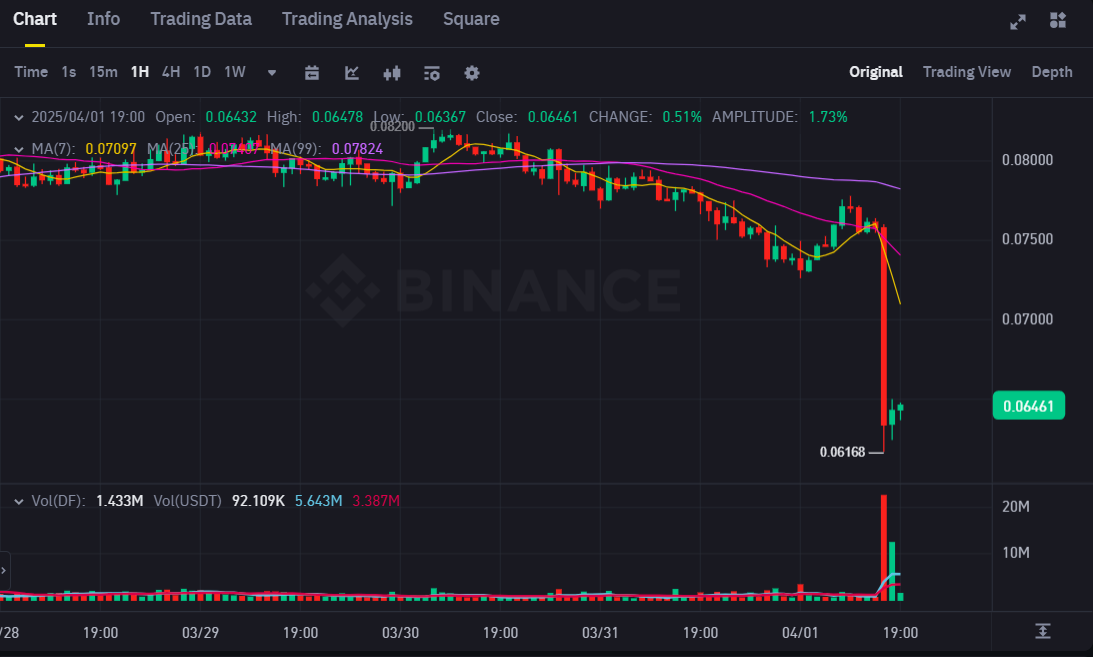Select the 4H interval
This screenshot has width=1093, height=657.
coord(171,72)
